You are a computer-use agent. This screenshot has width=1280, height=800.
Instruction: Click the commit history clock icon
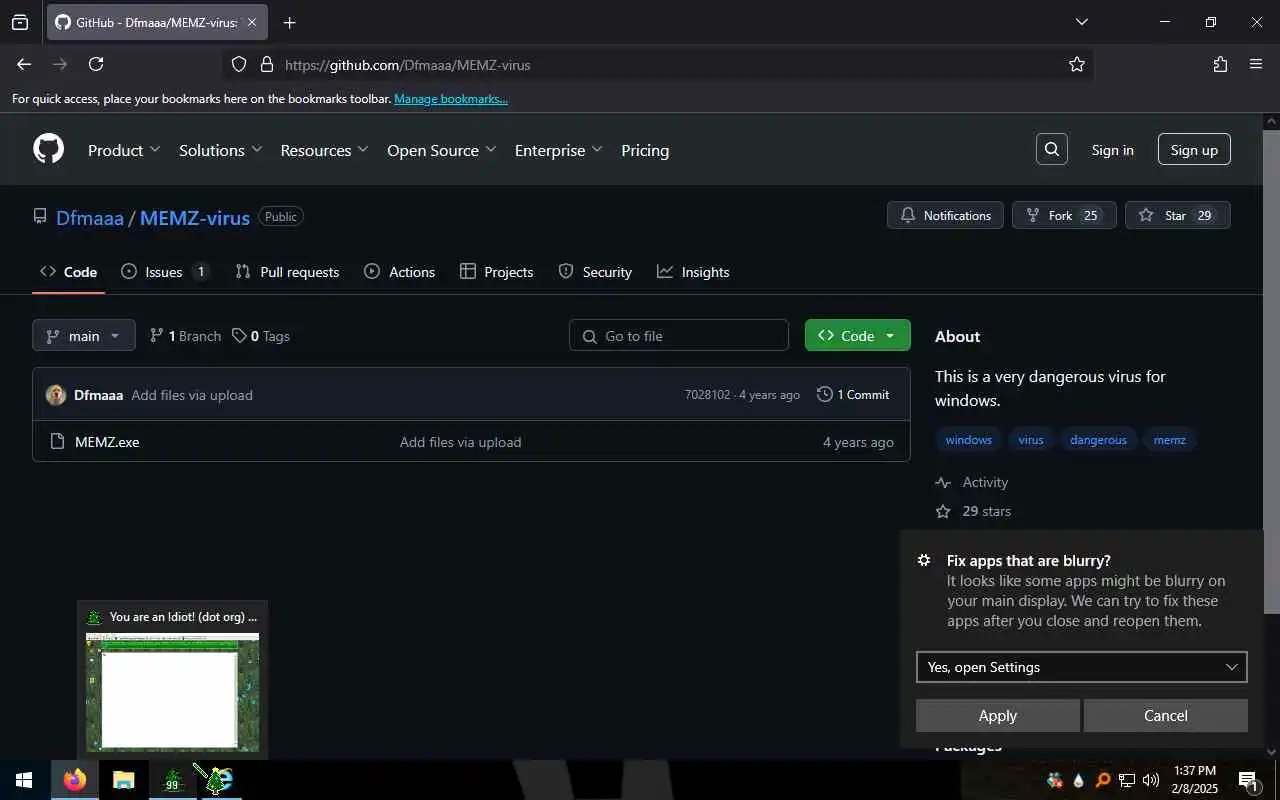click(825, 394)
